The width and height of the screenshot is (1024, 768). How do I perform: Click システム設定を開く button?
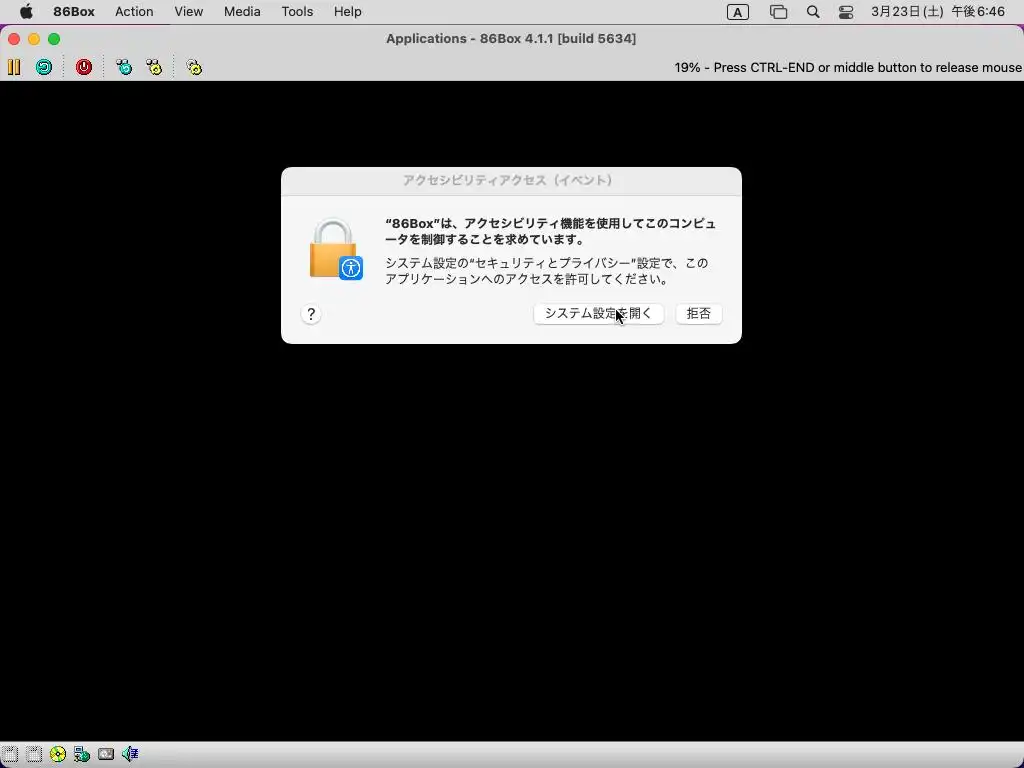(x=598, y=313)
